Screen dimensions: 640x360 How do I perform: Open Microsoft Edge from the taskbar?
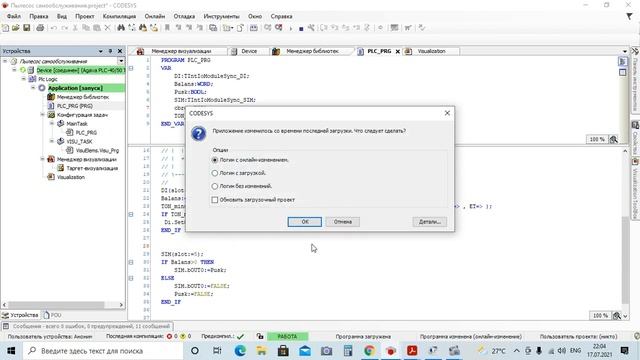pyautogui.click(x=240, y=351)
